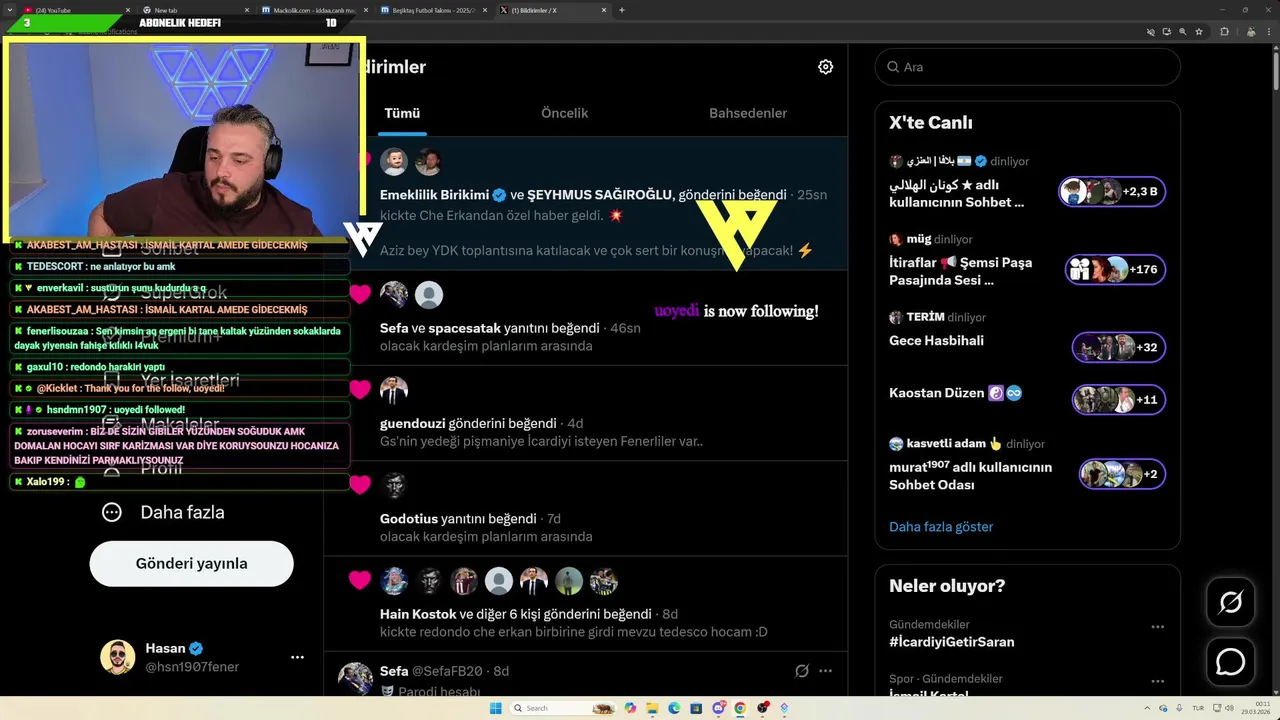Screen dimensions: 1280x720
Task: Click Daha fazla göster link
Action: coord(941,526)
